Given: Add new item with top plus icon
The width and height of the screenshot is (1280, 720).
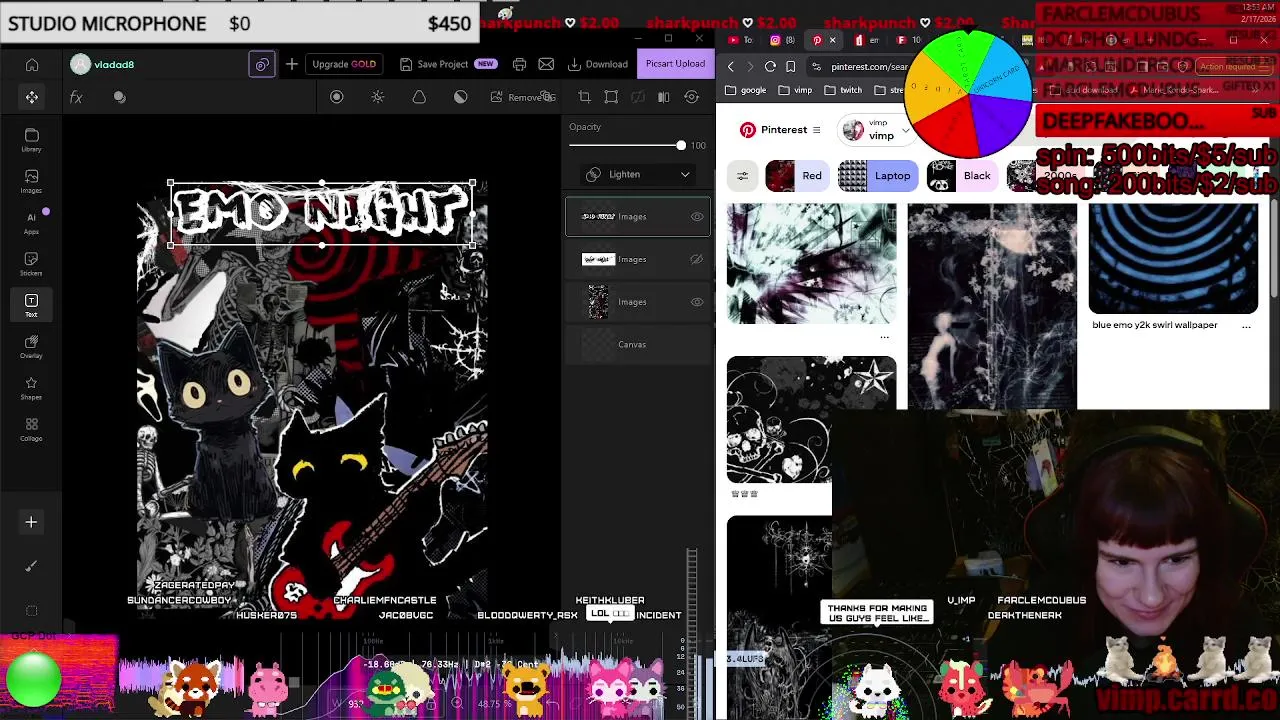Looking at the screenshot, I should (291, 65).
